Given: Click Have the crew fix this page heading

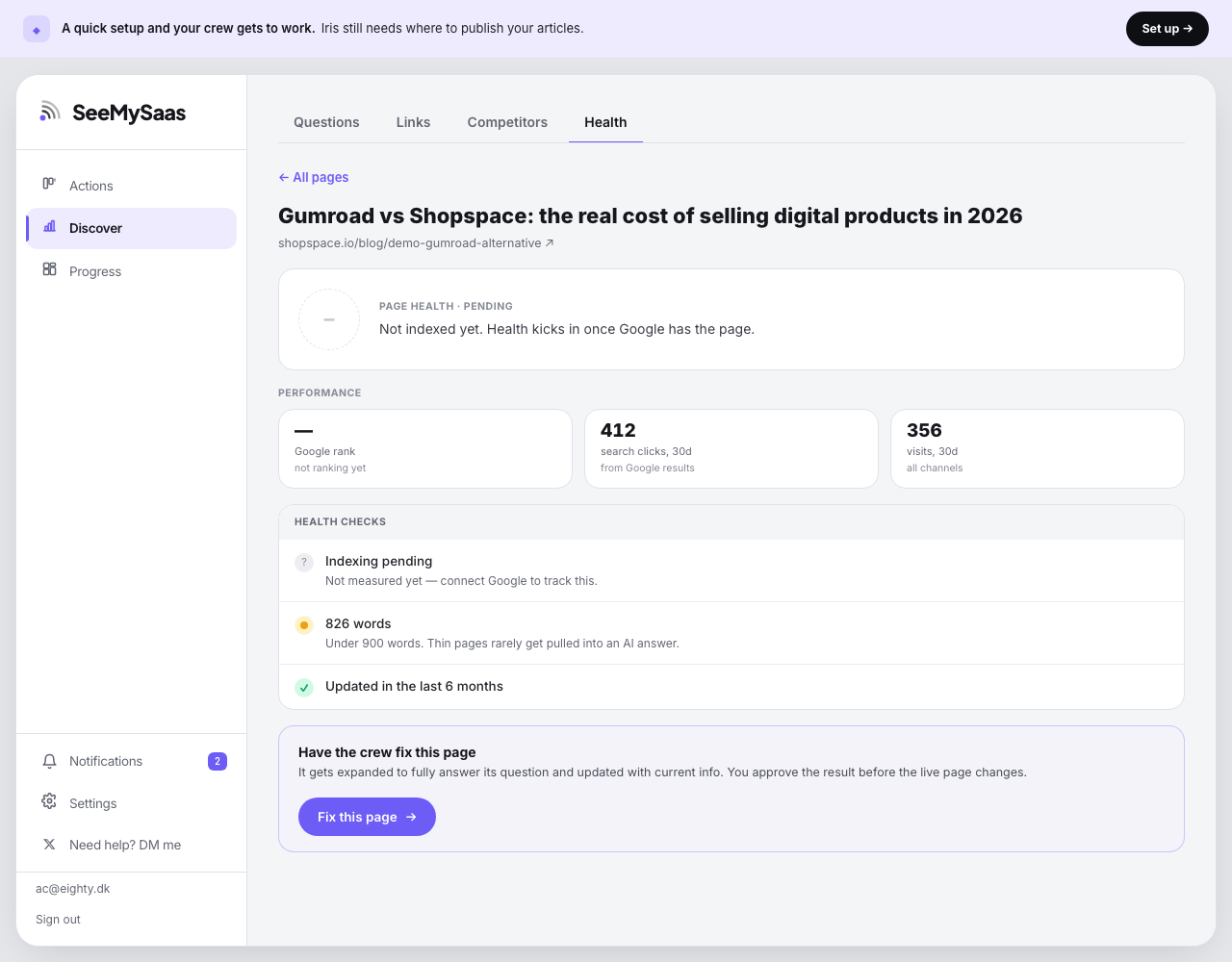Looking at the screenshot, I should [387, 752].
